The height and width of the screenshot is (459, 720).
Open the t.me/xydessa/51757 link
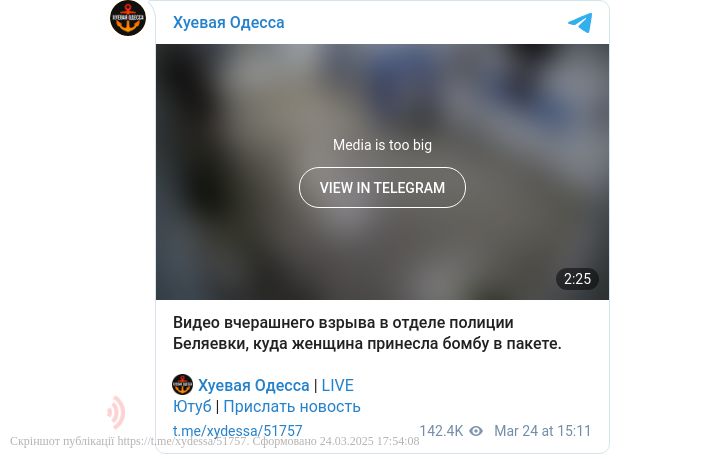coord(237,431)
